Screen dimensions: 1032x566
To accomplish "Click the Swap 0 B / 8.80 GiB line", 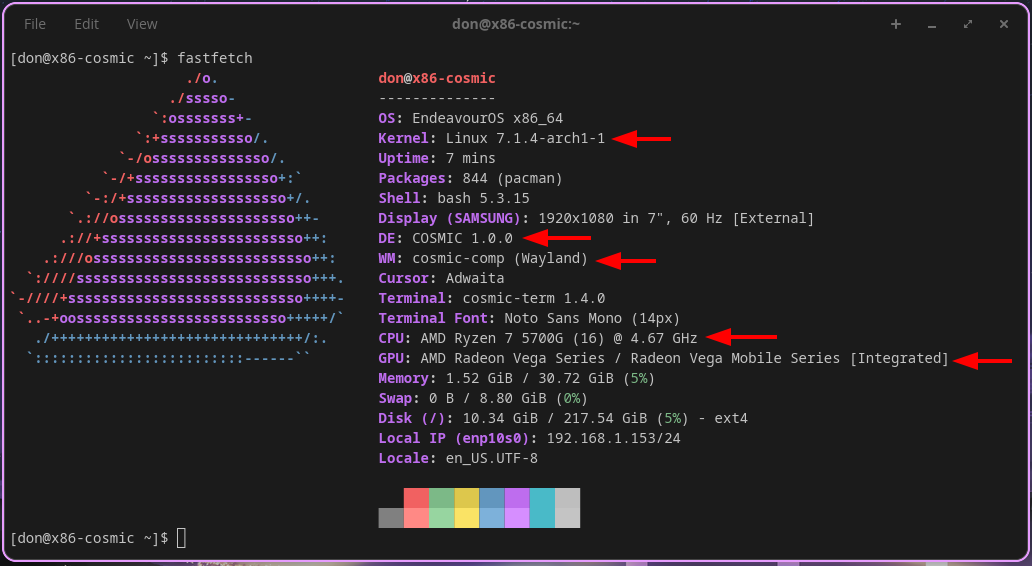I will (x=483, y=399).
